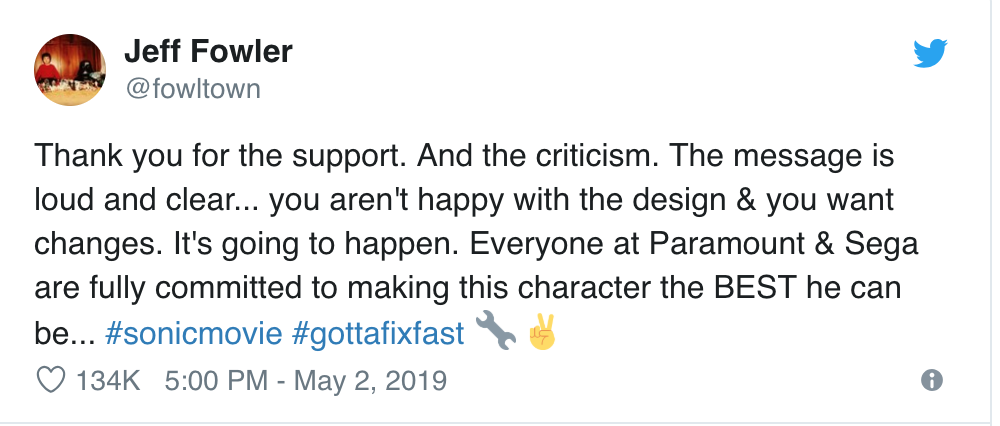
Task: Click the Twitter bird logo
Action: [x=930, y=54]
